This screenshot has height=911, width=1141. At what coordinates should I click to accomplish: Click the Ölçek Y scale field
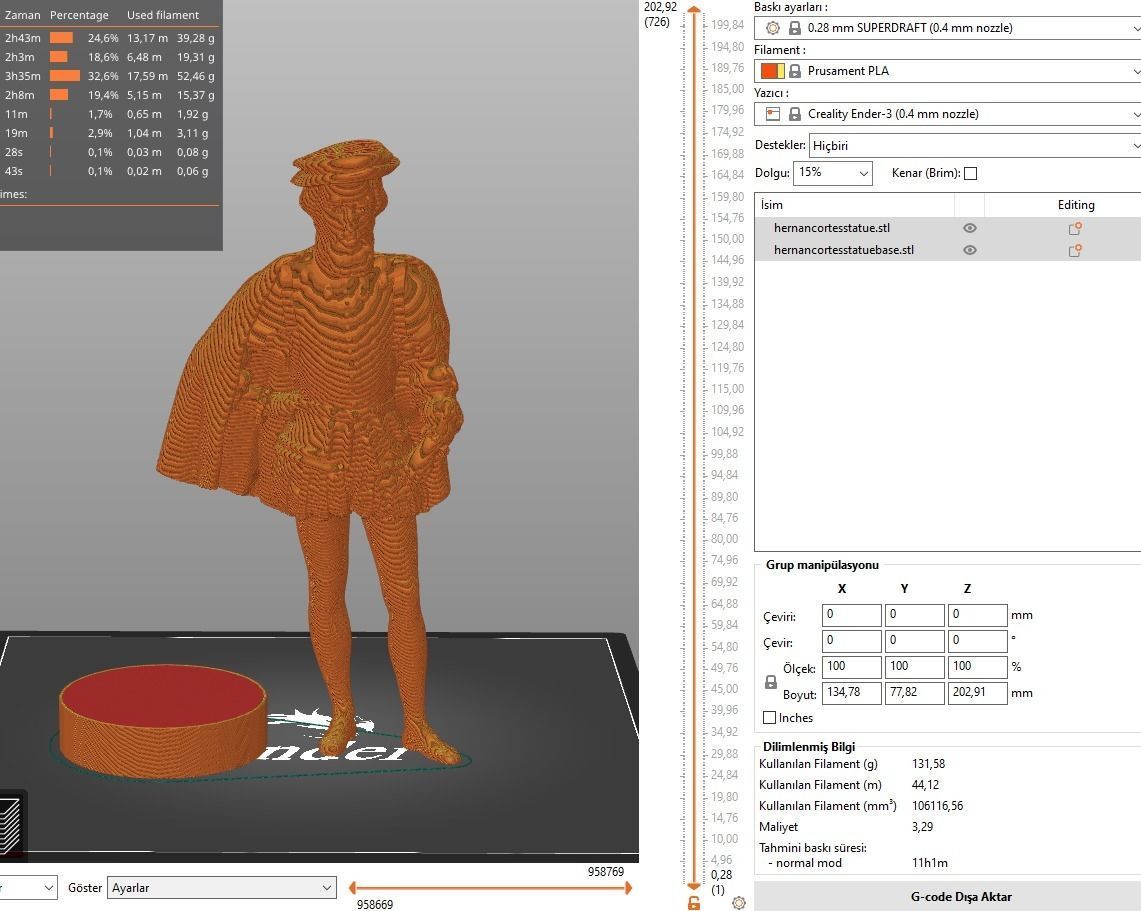pos(915,667)
